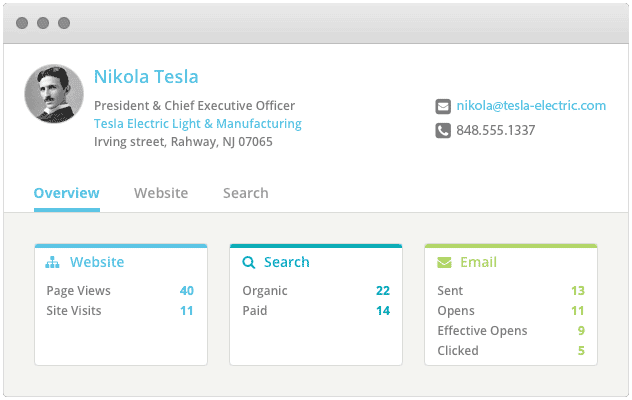
Task: Click the Email card heading
Action: click(x=478, y=263)
